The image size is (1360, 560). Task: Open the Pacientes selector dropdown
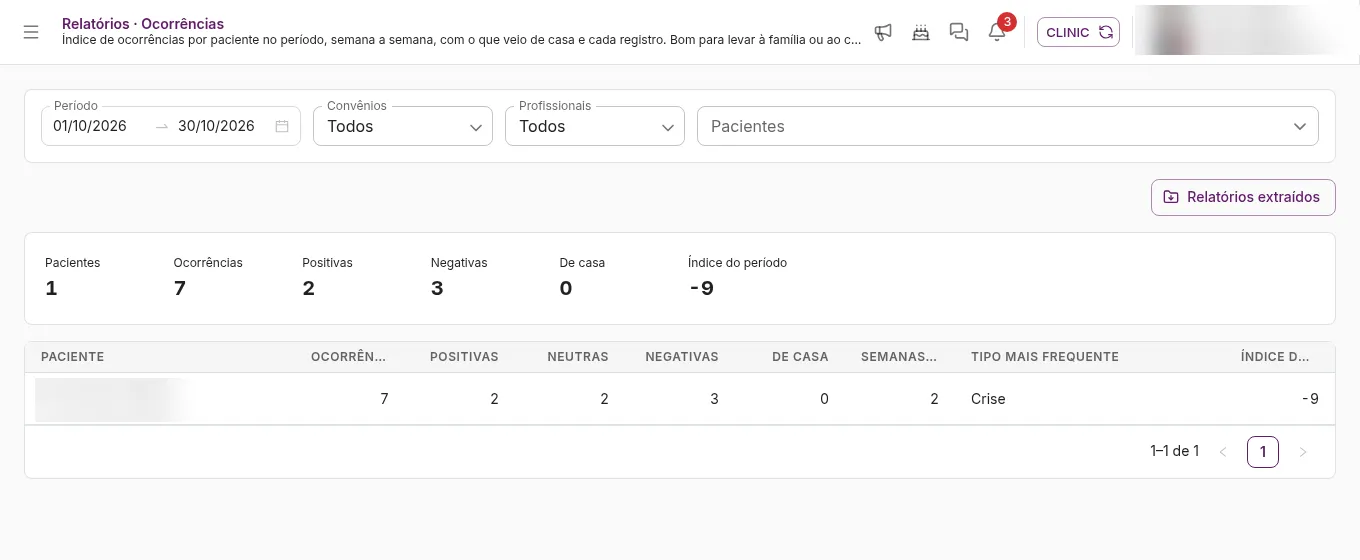1008,126
